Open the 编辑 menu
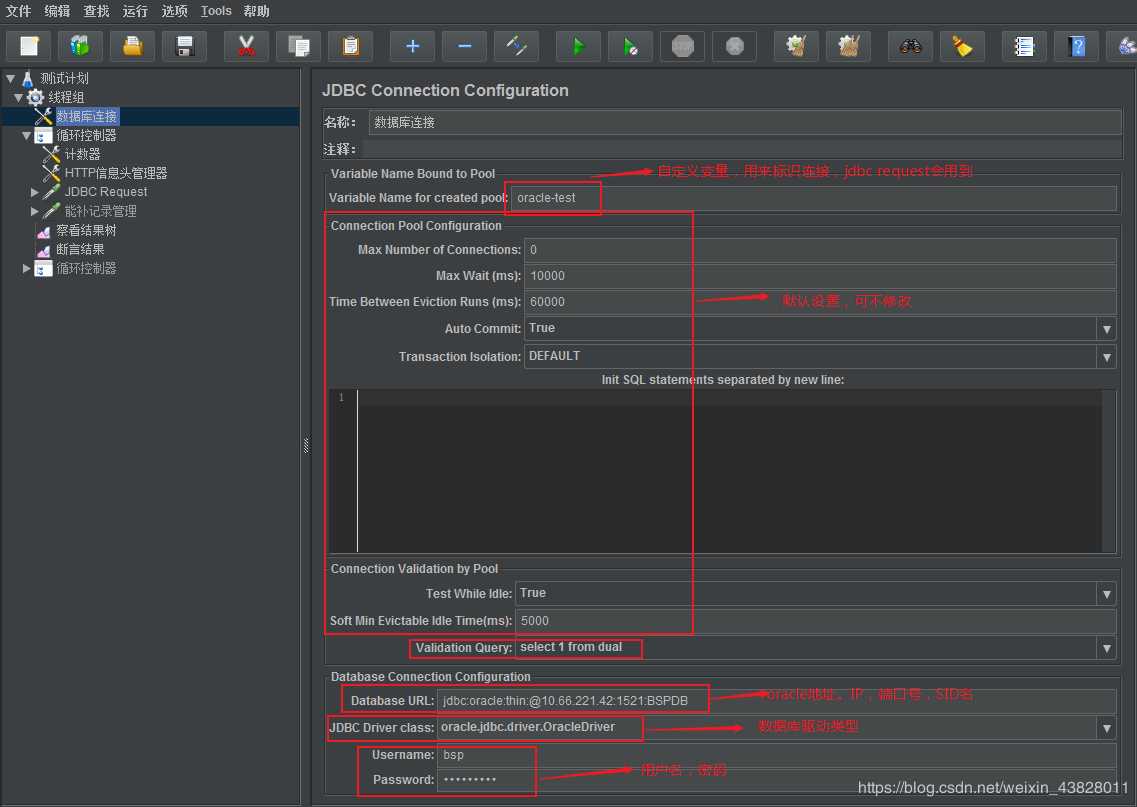 (57, 11)
